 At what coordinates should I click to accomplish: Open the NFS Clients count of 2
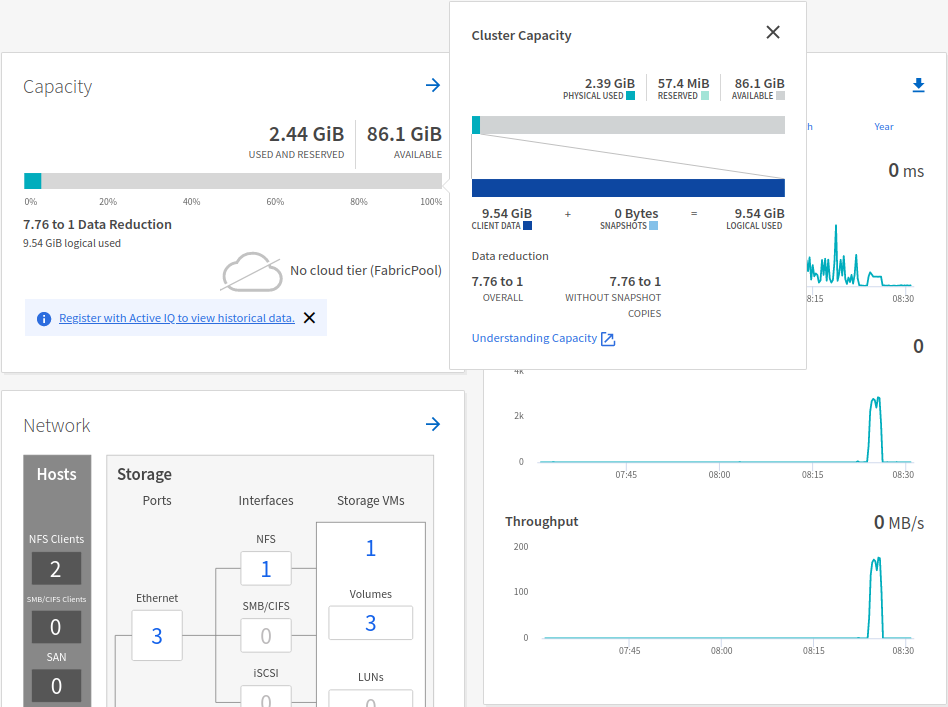tap(56, 569)
